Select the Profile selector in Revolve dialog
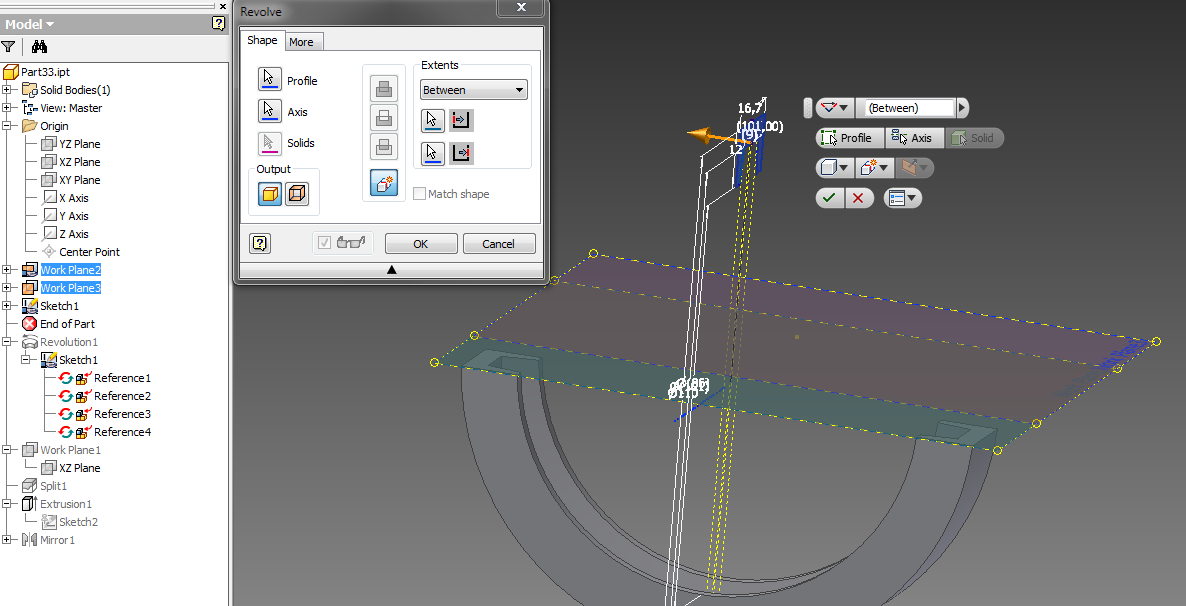Viewport: 1186px width, 606px height. pyautogui.click(x=271, y=80)
